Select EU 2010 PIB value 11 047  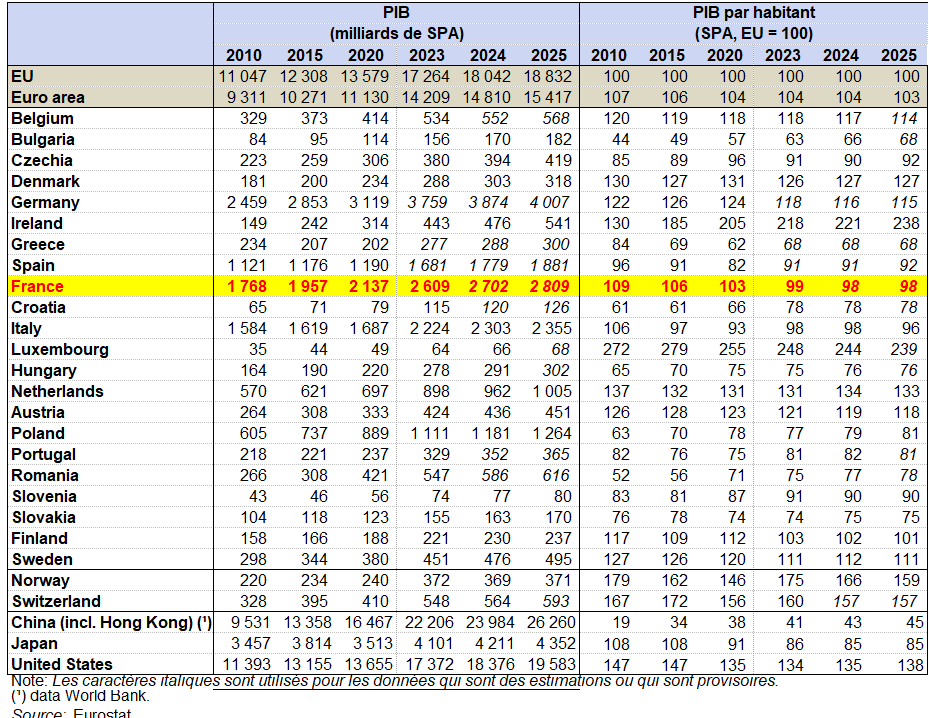pos(243,76)
